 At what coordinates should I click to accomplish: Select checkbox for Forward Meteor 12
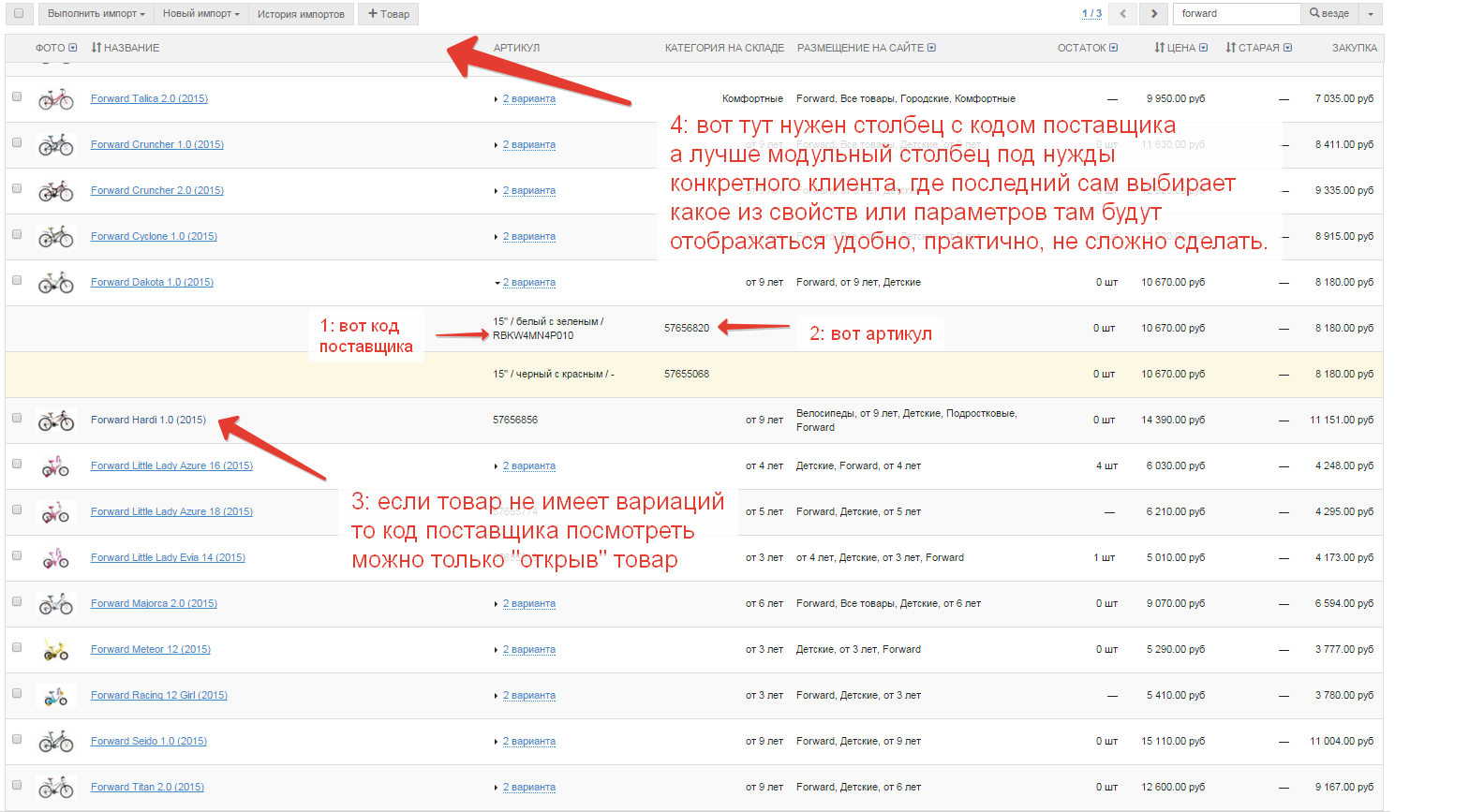[x=17, y=647]
